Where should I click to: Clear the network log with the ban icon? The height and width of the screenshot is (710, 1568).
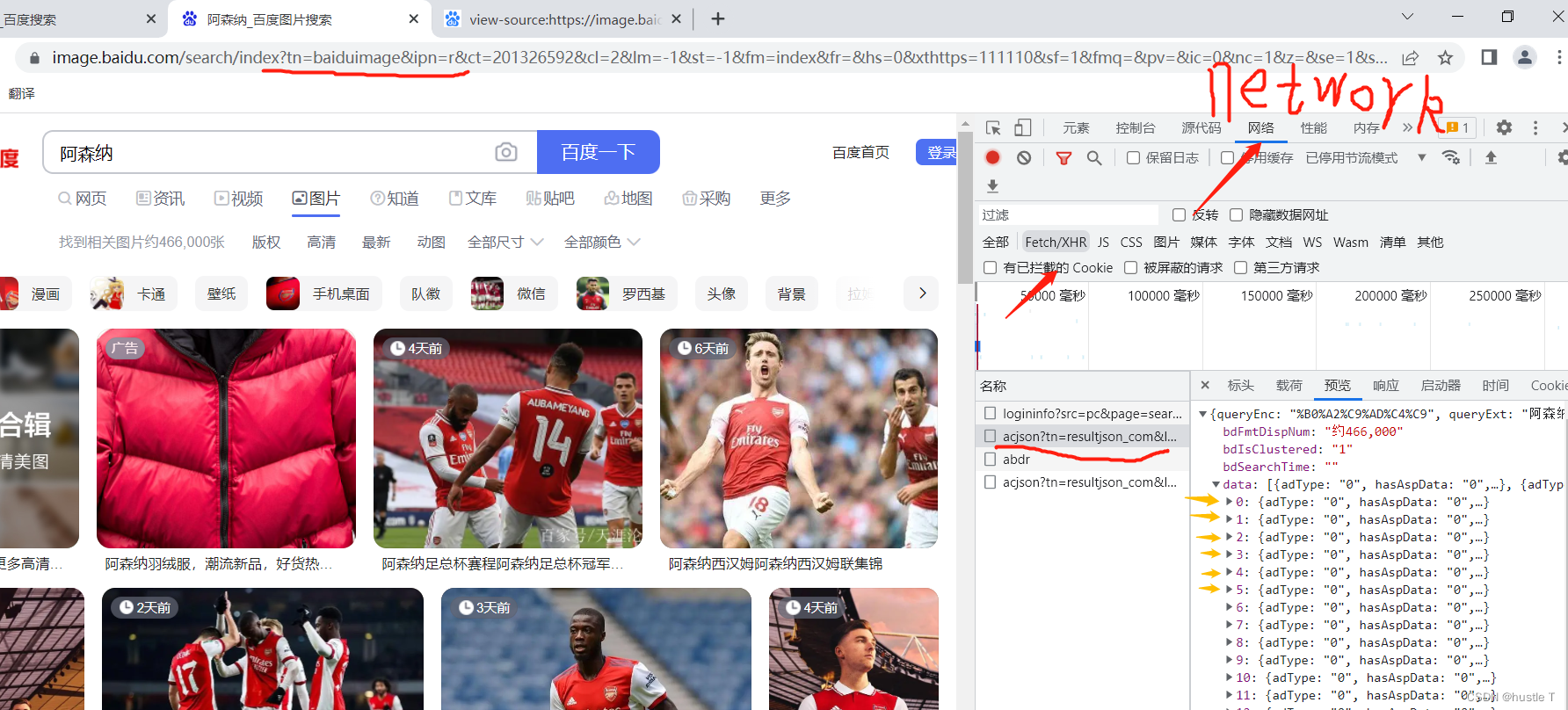point(1024,157)
